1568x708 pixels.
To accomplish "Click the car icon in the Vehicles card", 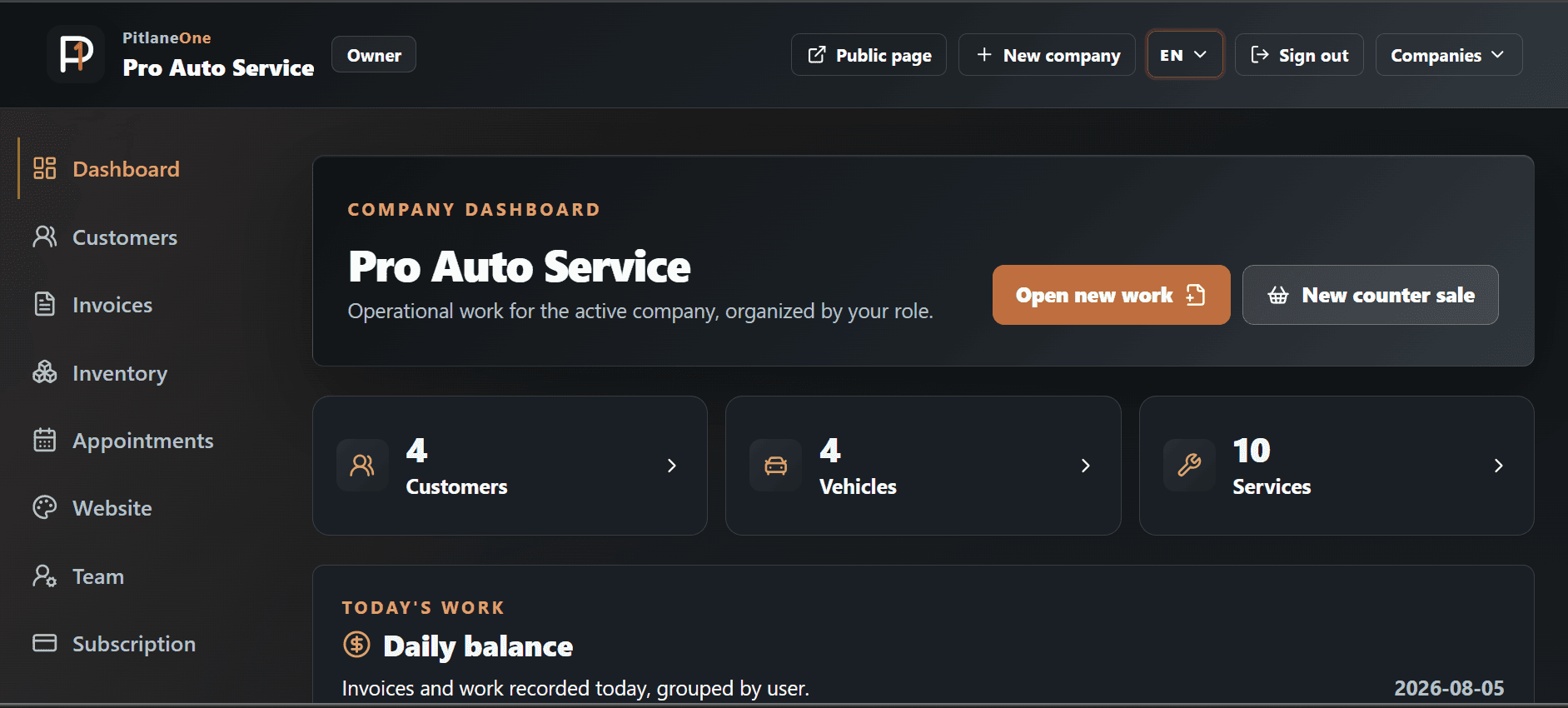I will [775, 465].
